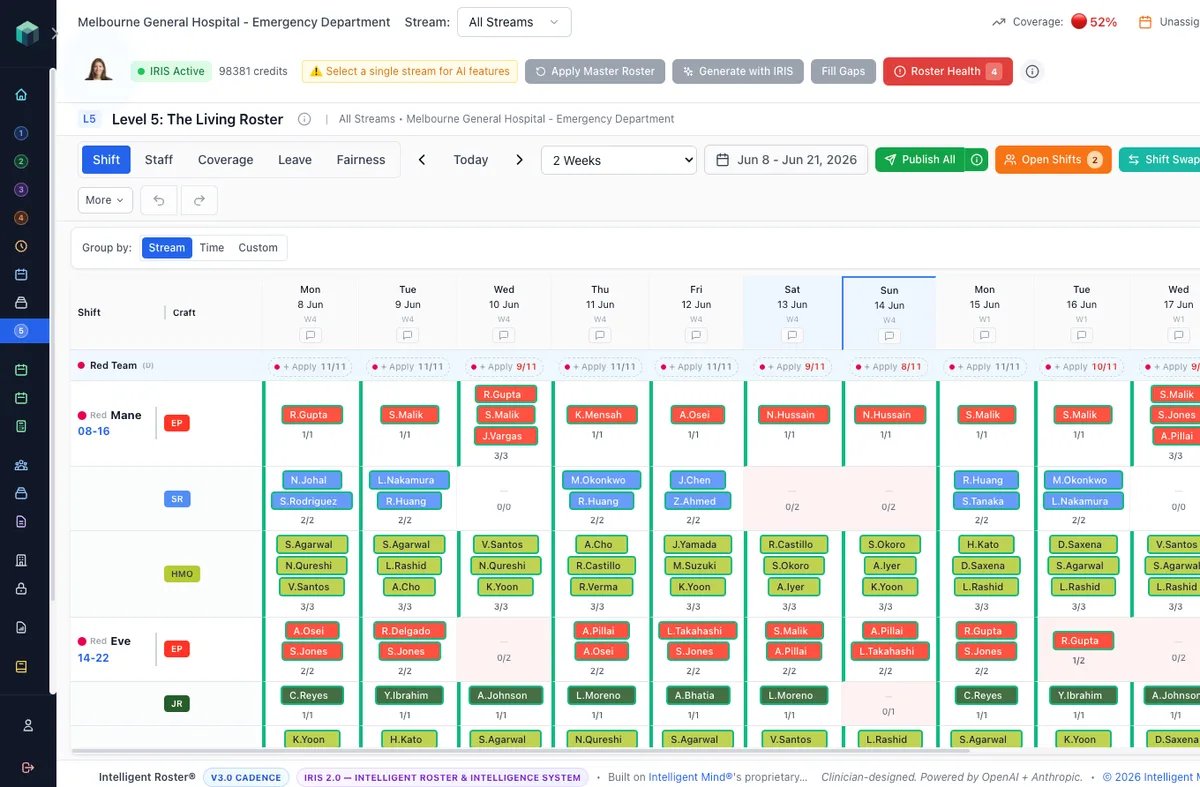This screenshot has width=1200, height=787.
Task: Open the clock icon in sidebar
Action: point(21,246)
